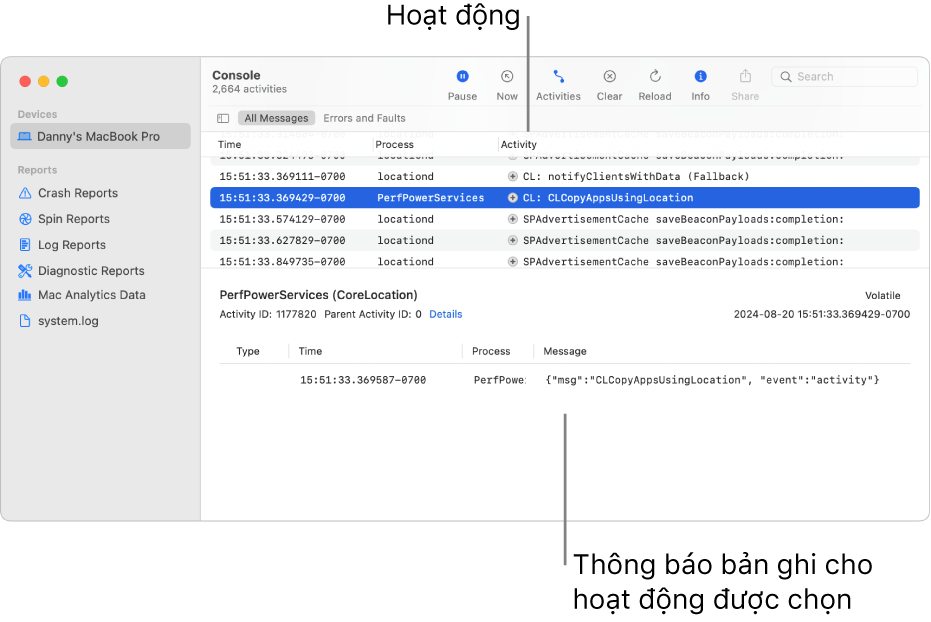The image size is (931, 622).
Task: Click the Share toolbar icon
Action: click(745, 77)
